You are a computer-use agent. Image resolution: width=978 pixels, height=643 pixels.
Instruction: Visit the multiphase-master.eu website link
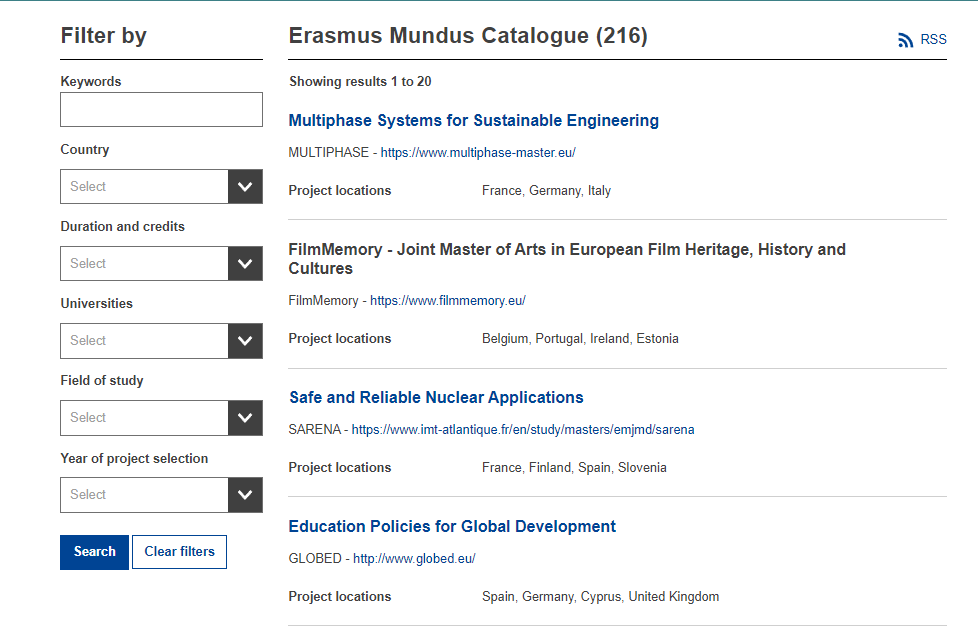pyautogui.click(x=478, y=153)
